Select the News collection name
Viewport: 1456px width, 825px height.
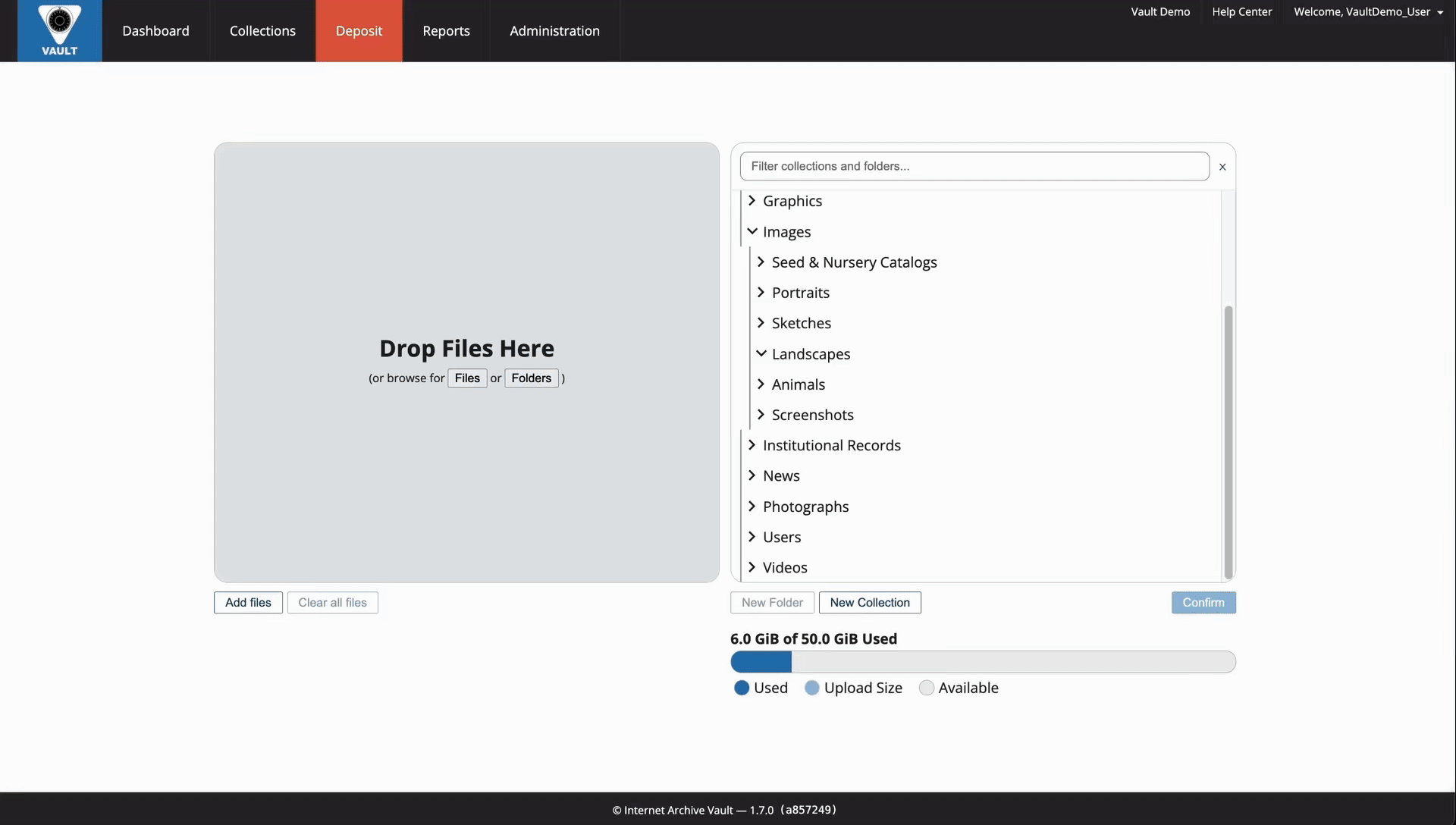tap(781, 475)
